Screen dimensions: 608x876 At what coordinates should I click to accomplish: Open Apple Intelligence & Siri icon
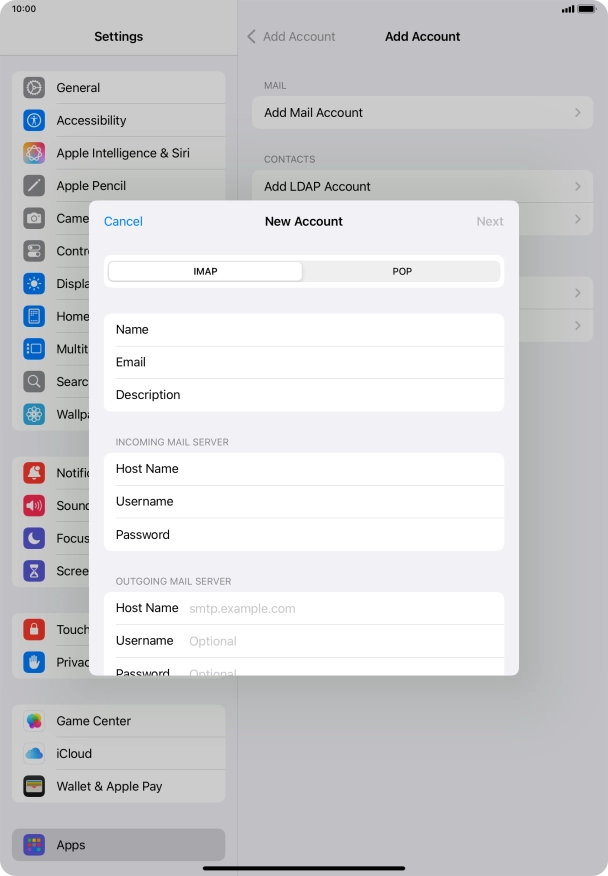coord(35,153)
